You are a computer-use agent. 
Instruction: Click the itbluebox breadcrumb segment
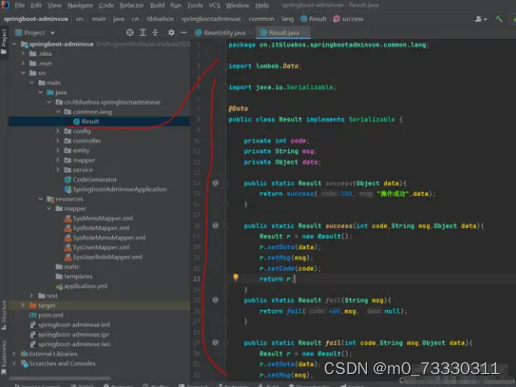tap(160, 19)
